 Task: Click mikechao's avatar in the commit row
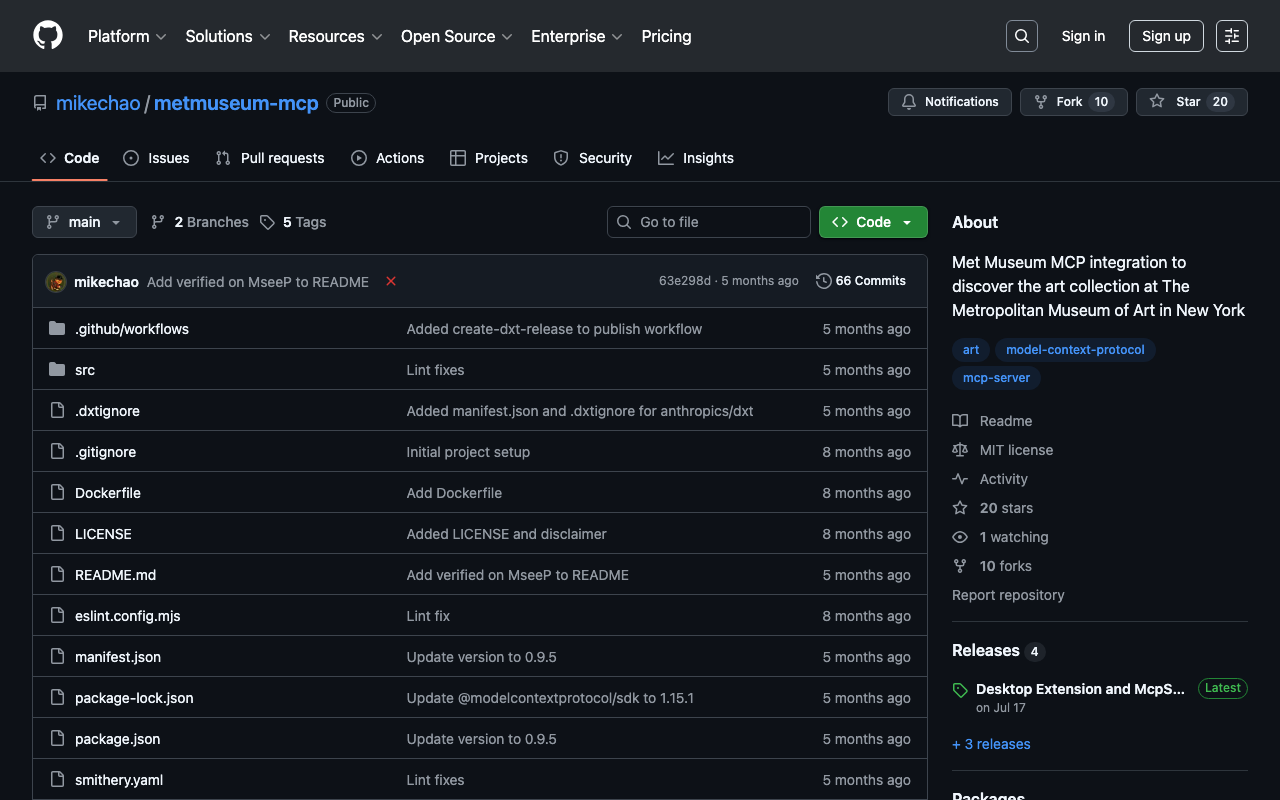click(56, 282)
